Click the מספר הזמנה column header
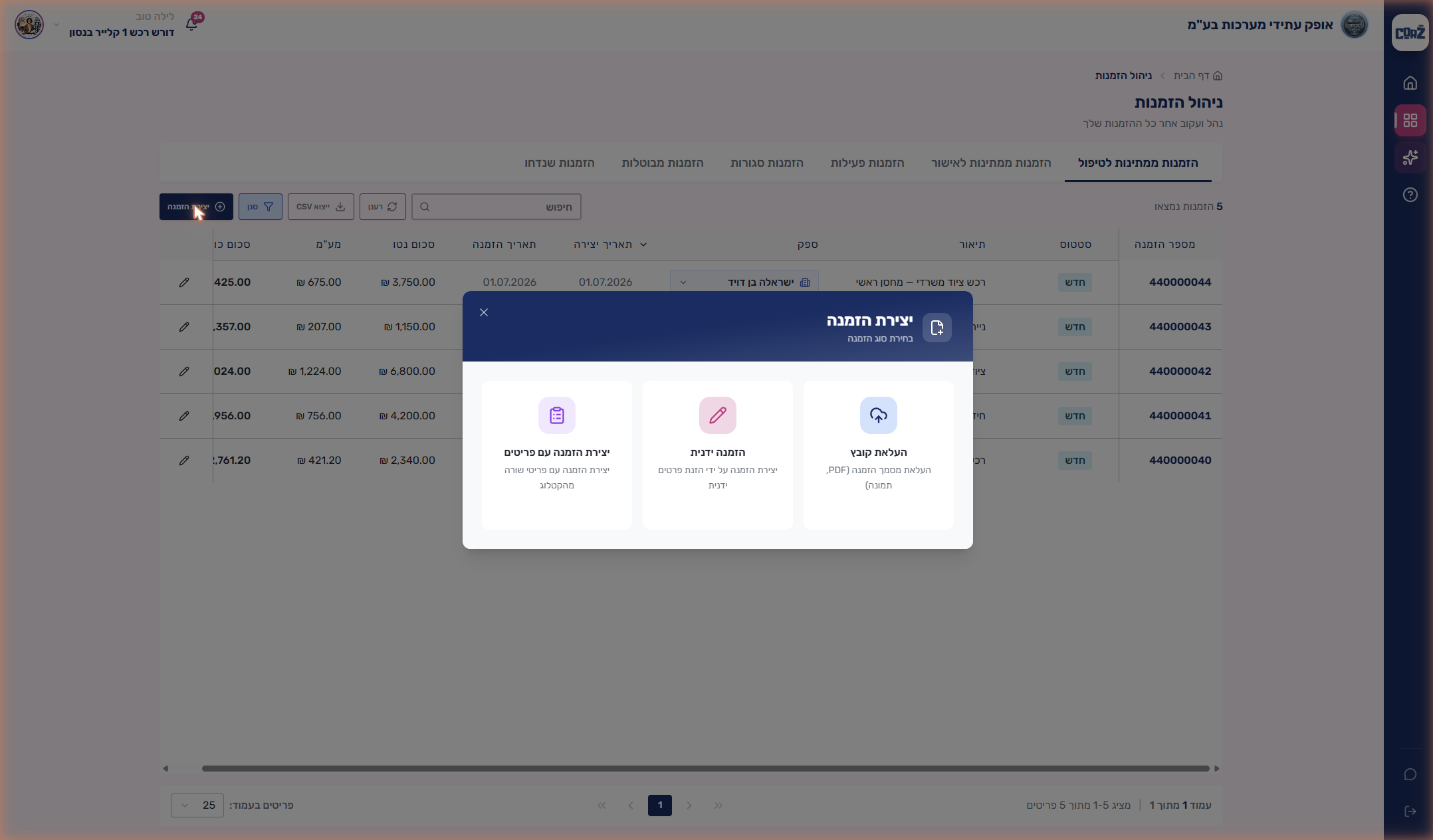The height and width of the screenshot is (840, 1433). [x=1164, y=245]
